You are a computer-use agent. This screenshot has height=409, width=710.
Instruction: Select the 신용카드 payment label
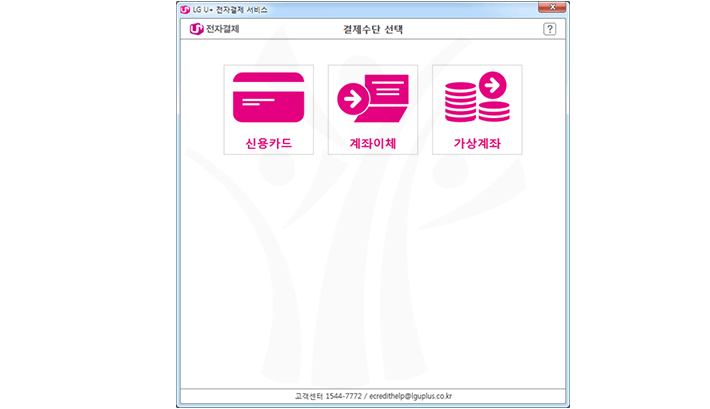(x=268, y=143)
